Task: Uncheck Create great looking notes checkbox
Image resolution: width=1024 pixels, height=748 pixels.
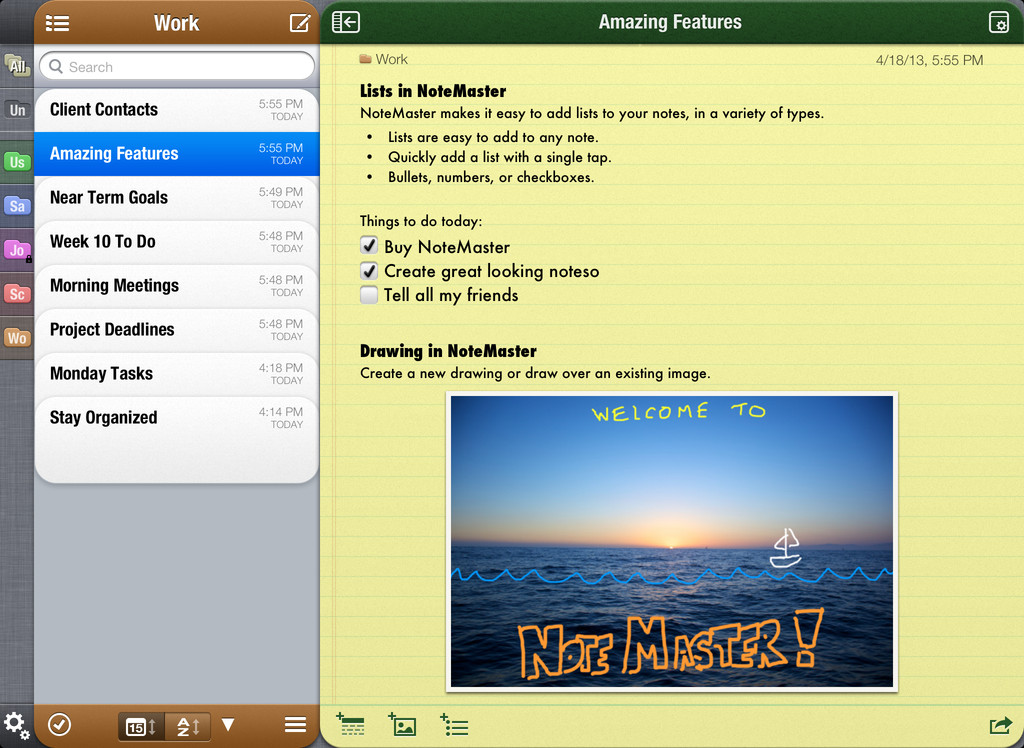Action: (369, 270)
